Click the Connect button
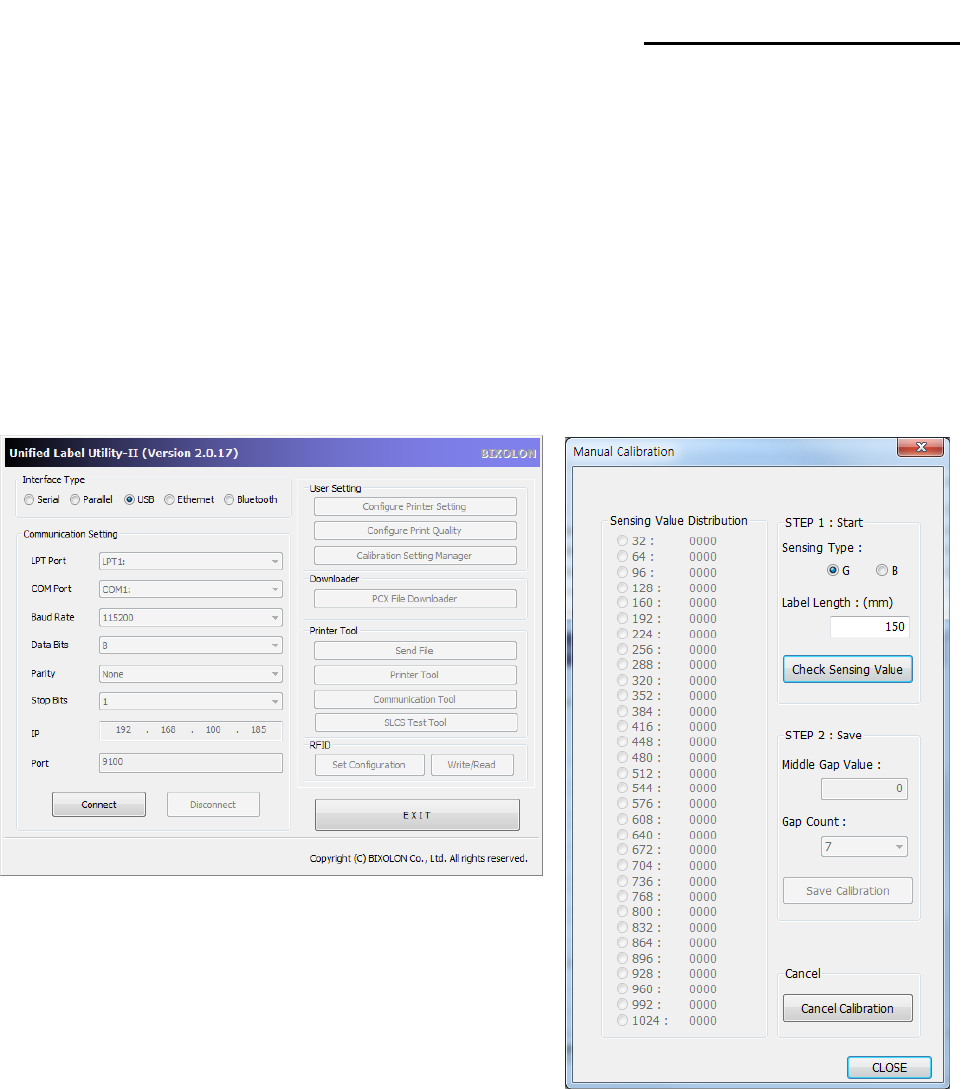 coord(99,804)
